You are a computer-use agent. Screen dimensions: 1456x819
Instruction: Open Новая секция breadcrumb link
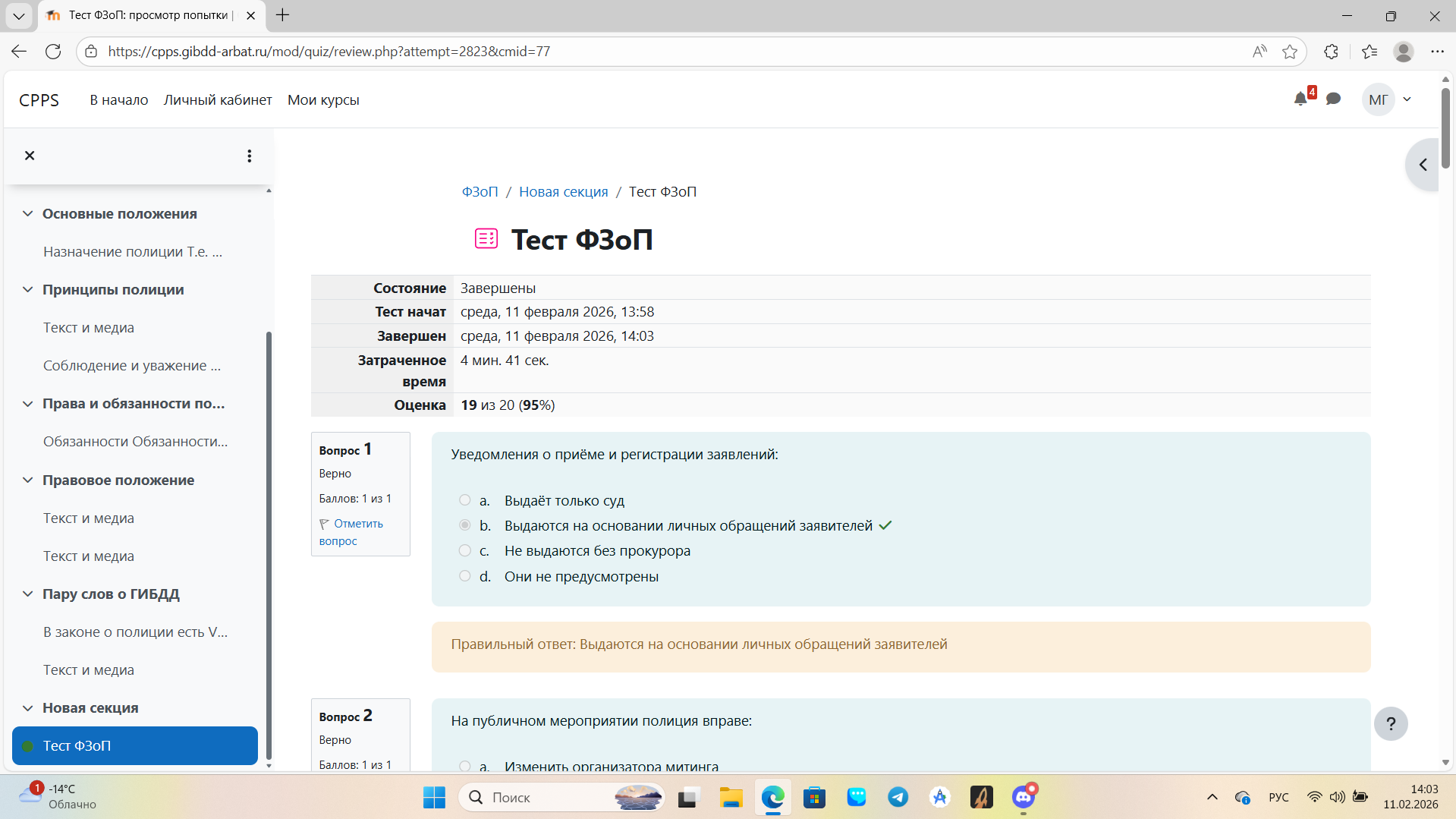[564, 192]
